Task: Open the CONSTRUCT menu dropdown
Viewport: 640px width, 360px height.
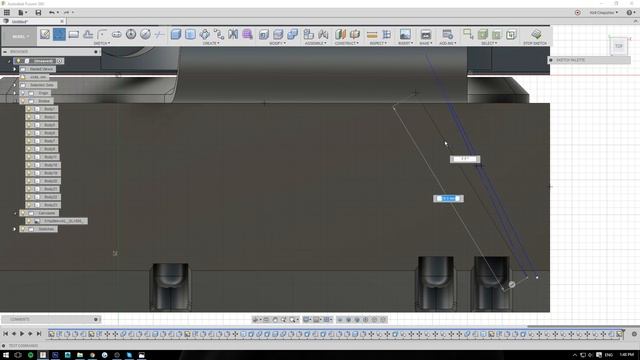Action: point(347,43)
